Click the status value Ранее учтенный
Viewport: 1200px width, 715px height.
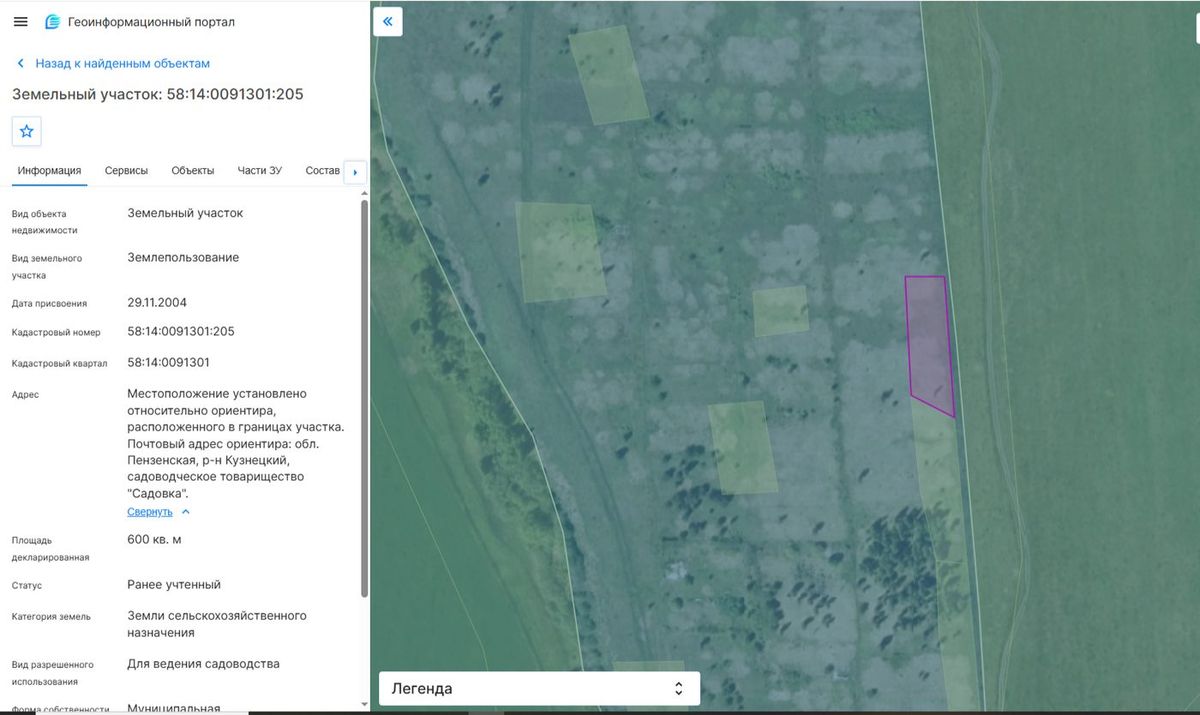click(x=174, y=584)
